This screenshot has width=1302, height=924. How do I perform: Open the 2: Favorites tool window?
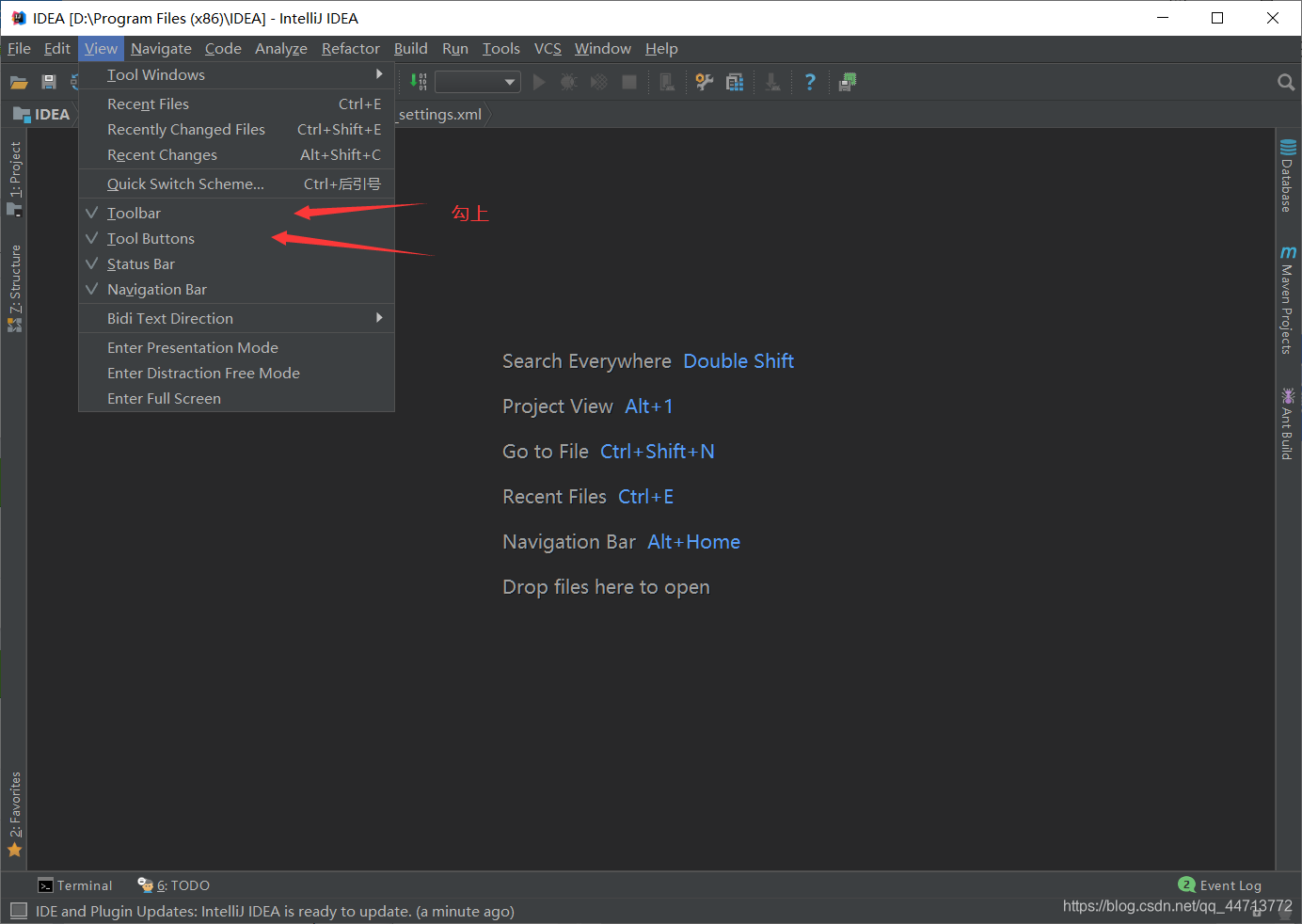coord(14,814)
